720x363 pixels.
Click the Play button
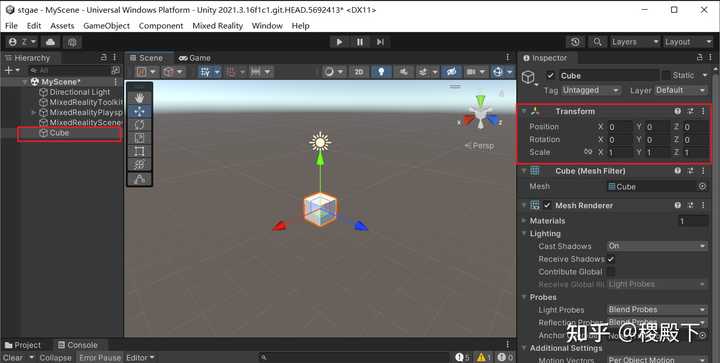[339, 42]
